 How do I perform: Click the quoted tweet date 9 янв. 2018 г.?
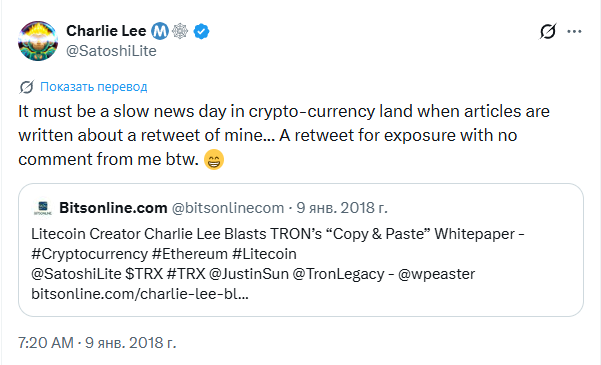[342, 208]
